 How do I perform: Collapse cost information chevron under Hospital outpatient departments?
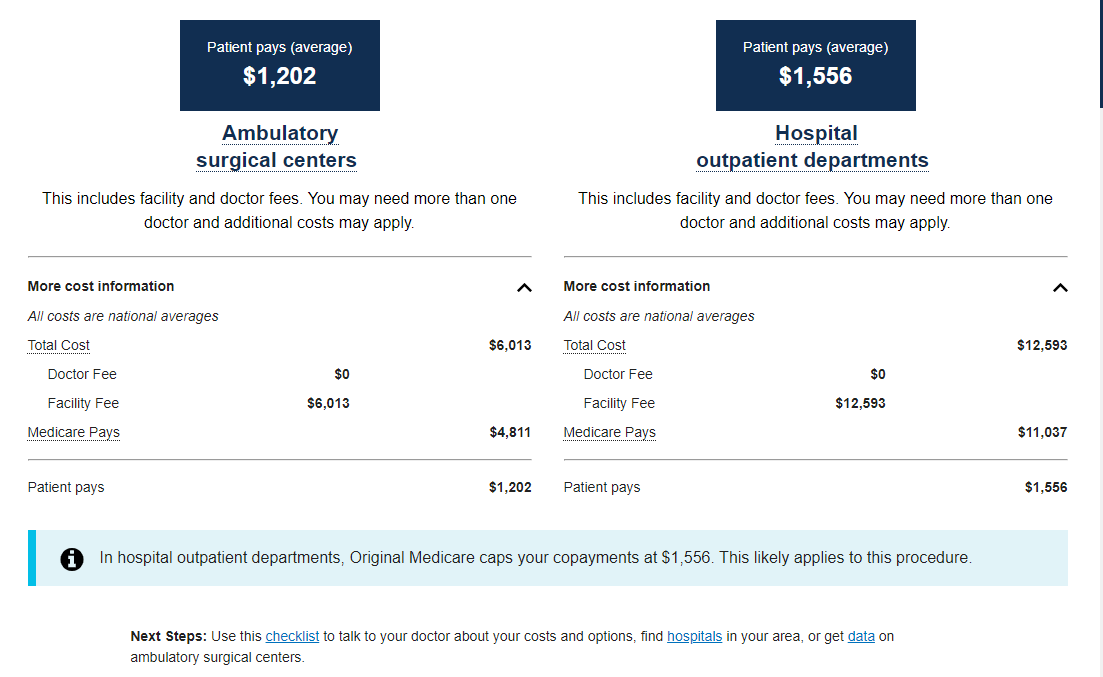[1060, 288]
